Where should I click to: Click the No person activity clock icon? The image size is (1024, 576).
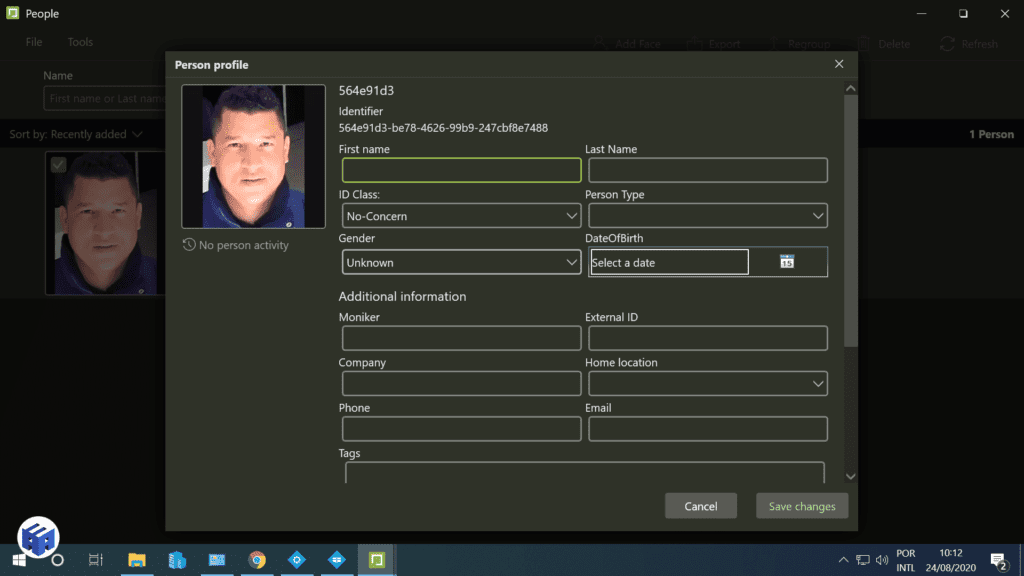pyautogui.click(x=189, y=244)
